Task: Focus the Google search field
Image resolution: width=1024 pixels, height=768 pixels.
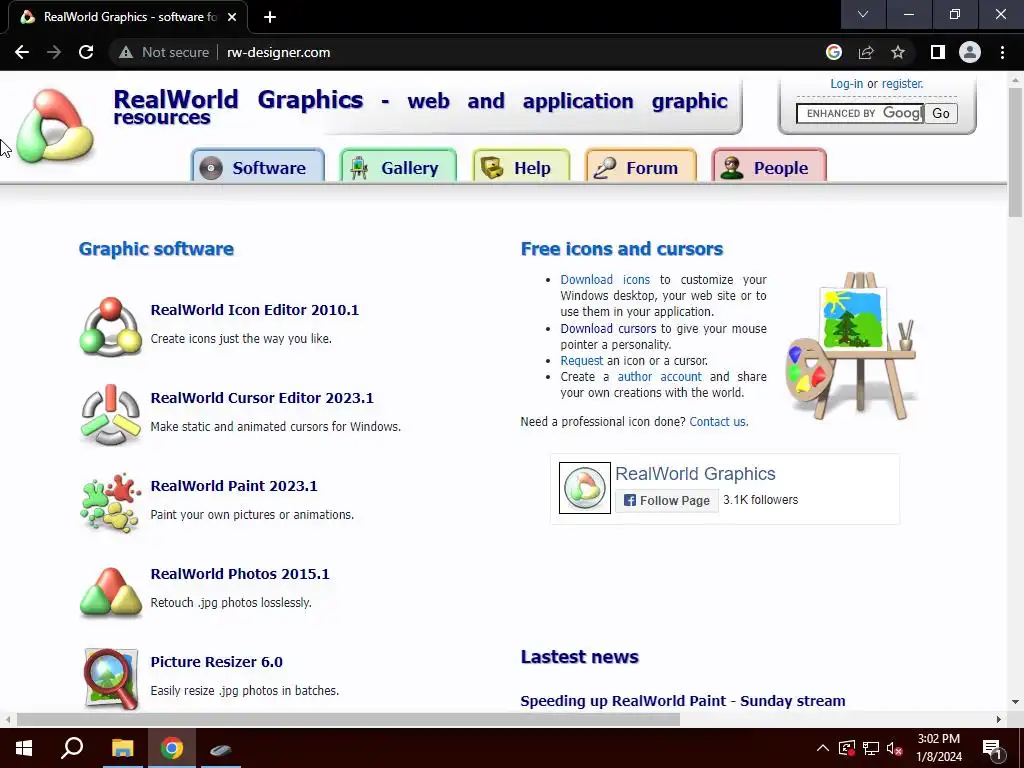Action: [x=859, y=113]
